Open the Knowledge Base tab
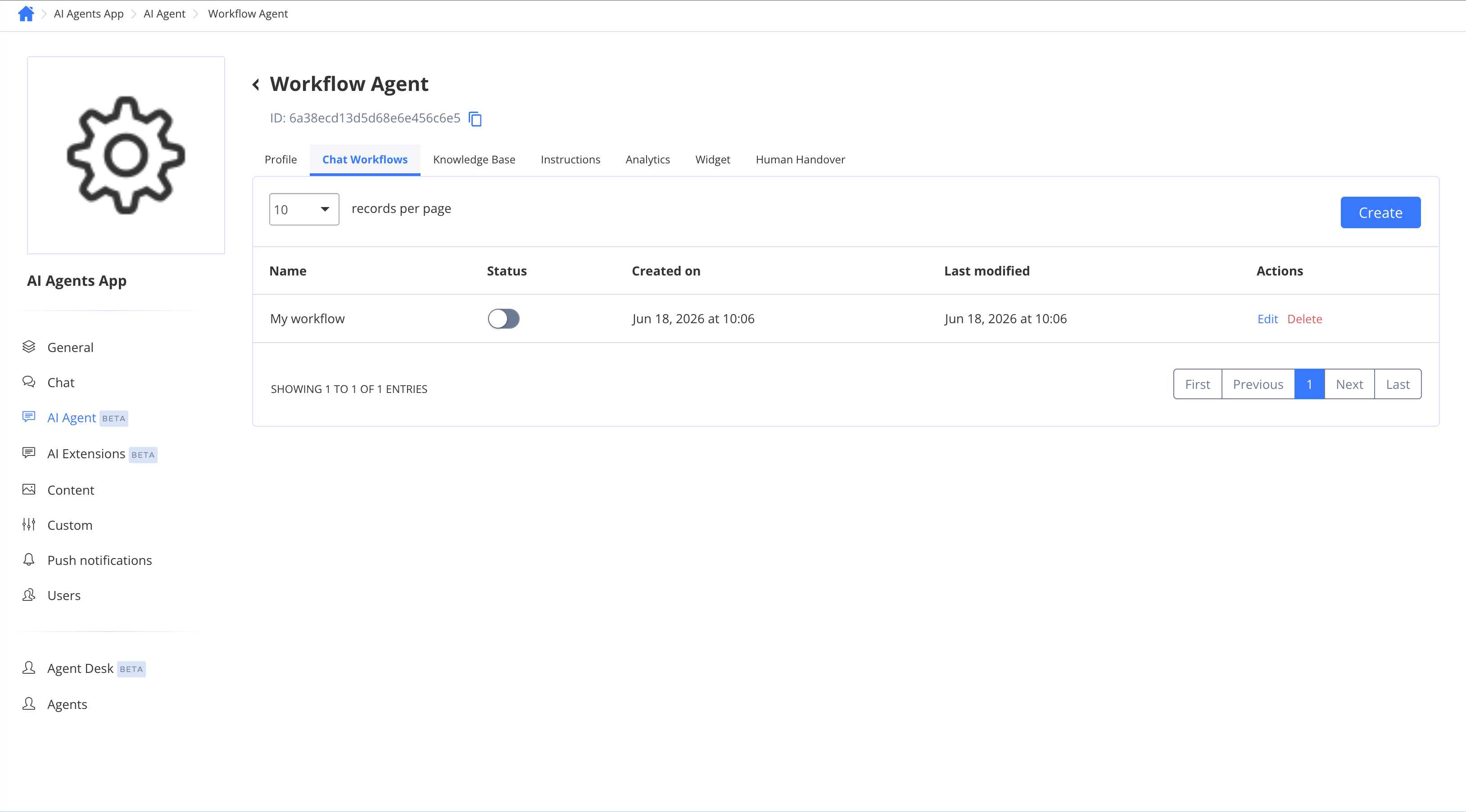This screenshot has height=812, width=1466. [x=474, y=160]
